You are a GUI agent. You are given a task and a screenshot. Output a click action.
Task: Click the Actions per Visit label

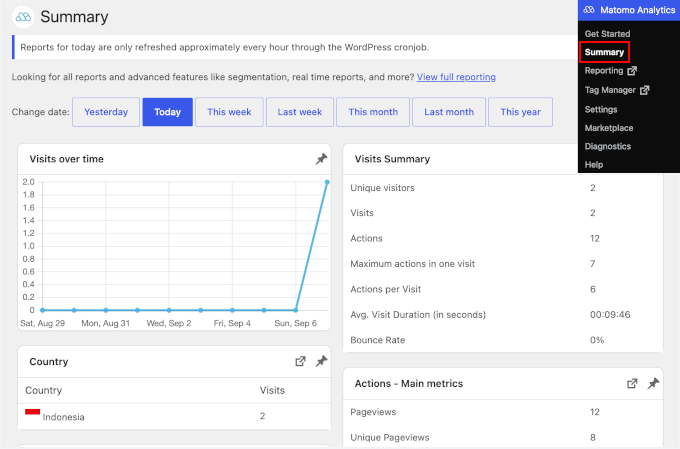pyautogui.click(x=386, y=289)
